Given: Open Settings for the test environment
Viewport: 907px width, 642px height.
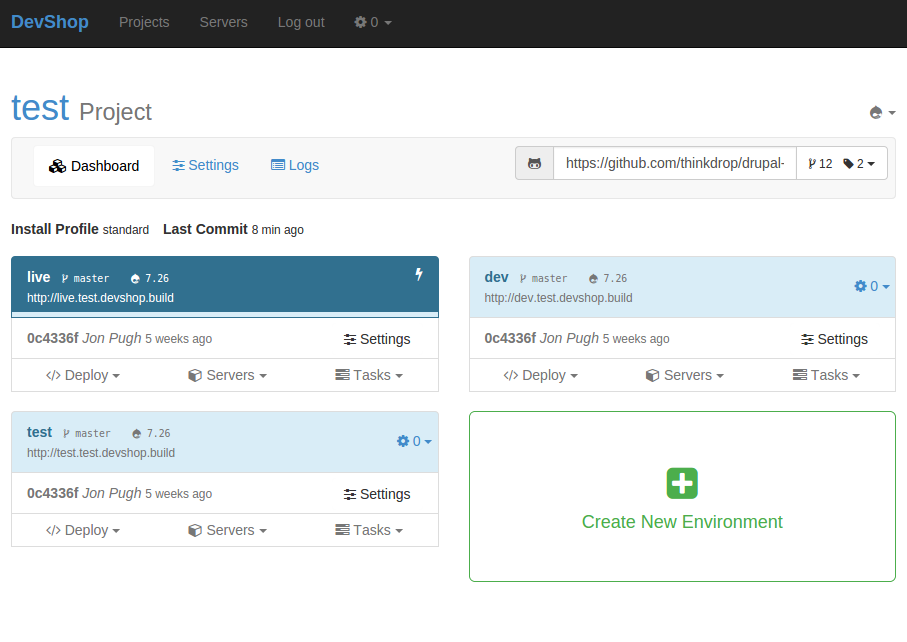Looking at the screenshot, I should click(377, 494).
